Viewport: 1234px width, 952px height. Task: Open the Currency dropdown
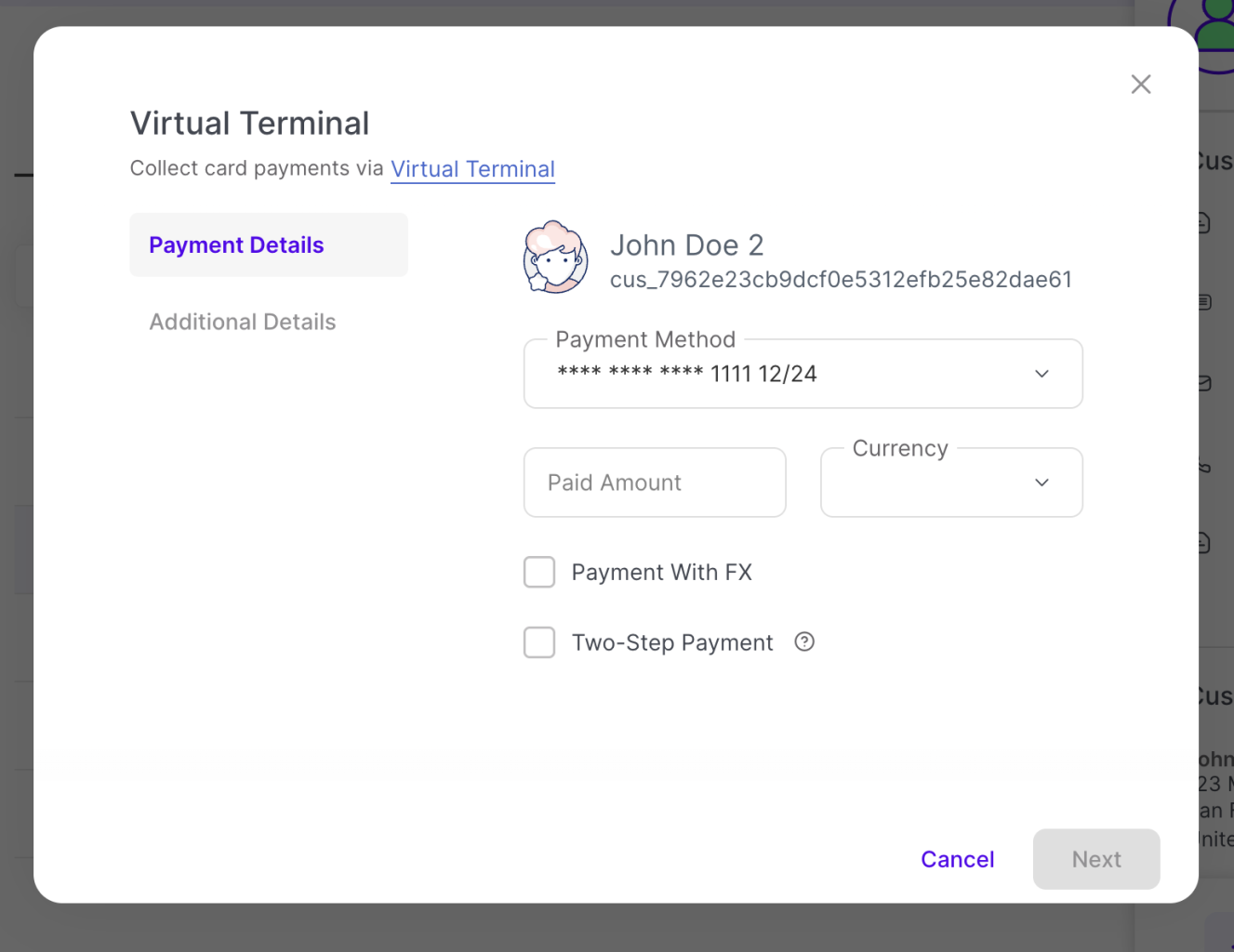[x=950, y=483]
